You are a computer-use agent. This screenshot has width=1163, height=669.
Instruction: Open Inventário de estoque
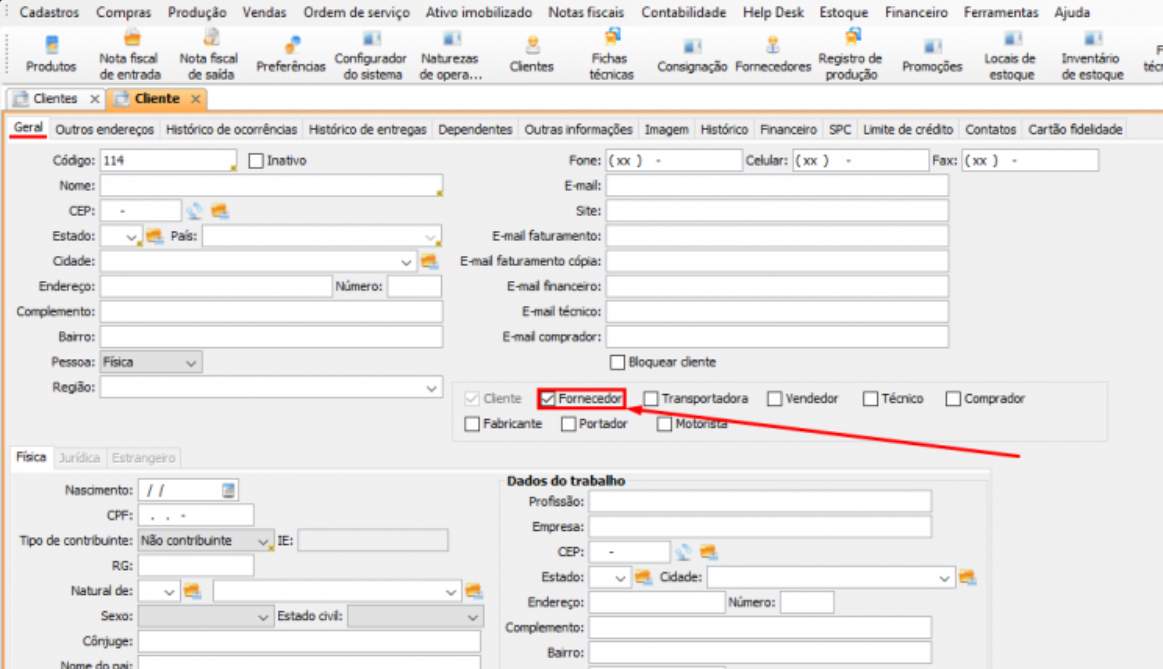point(1092,54)
